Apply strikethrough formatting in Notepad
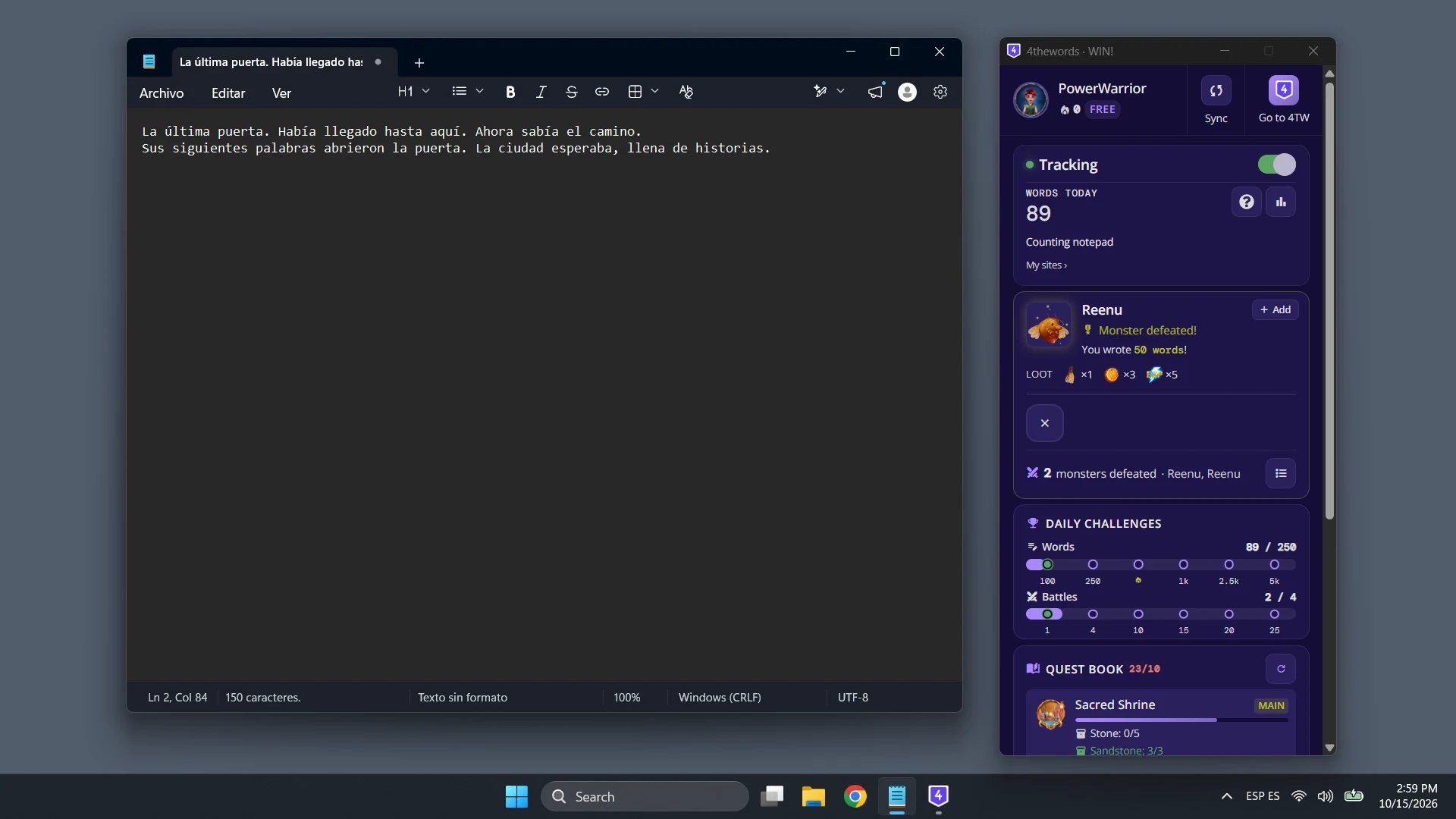The image size is (1456, 819). [x=572, y=92]
